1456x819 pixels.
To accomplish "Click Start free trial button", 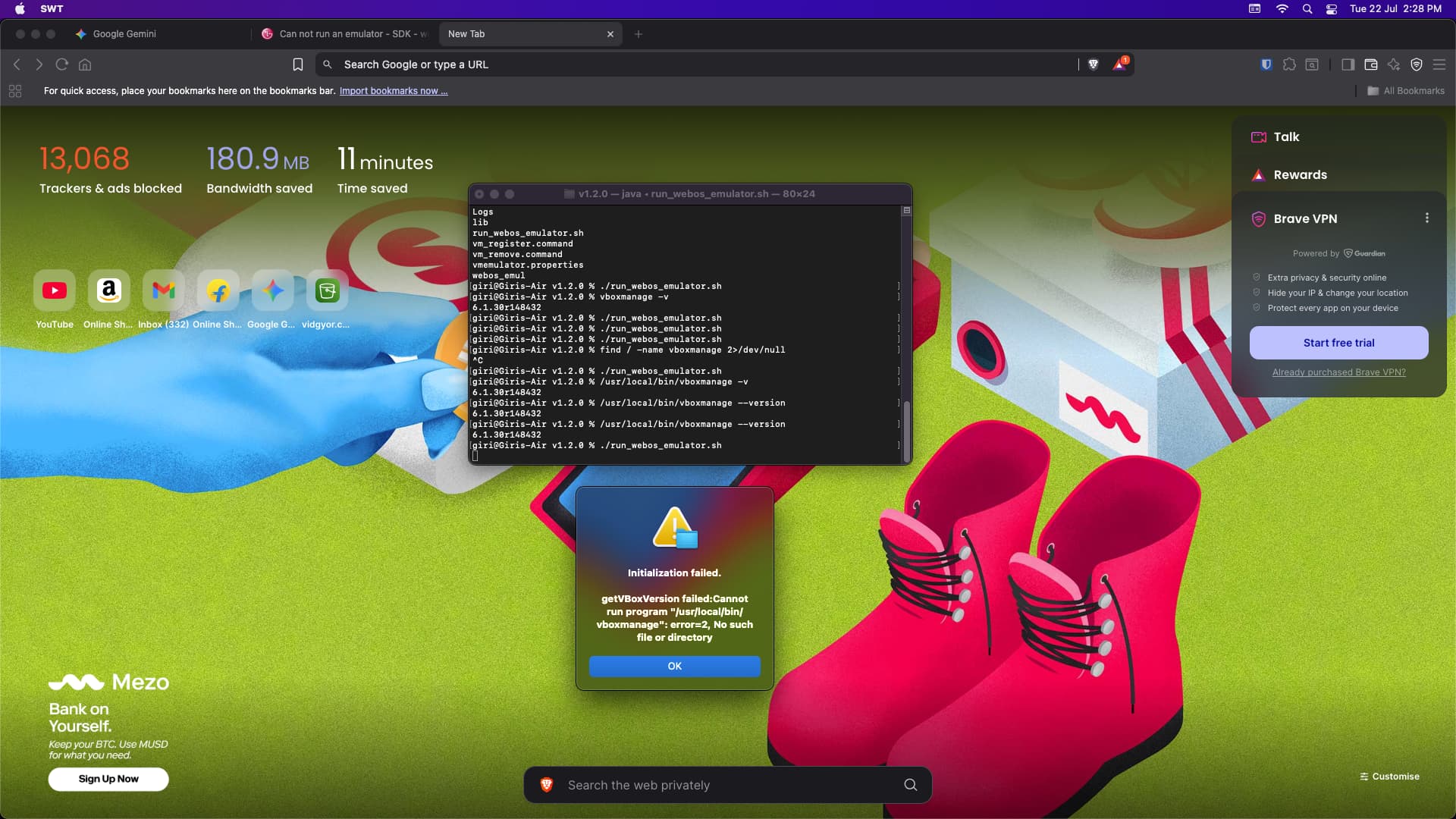I will tap(1338, 343).
